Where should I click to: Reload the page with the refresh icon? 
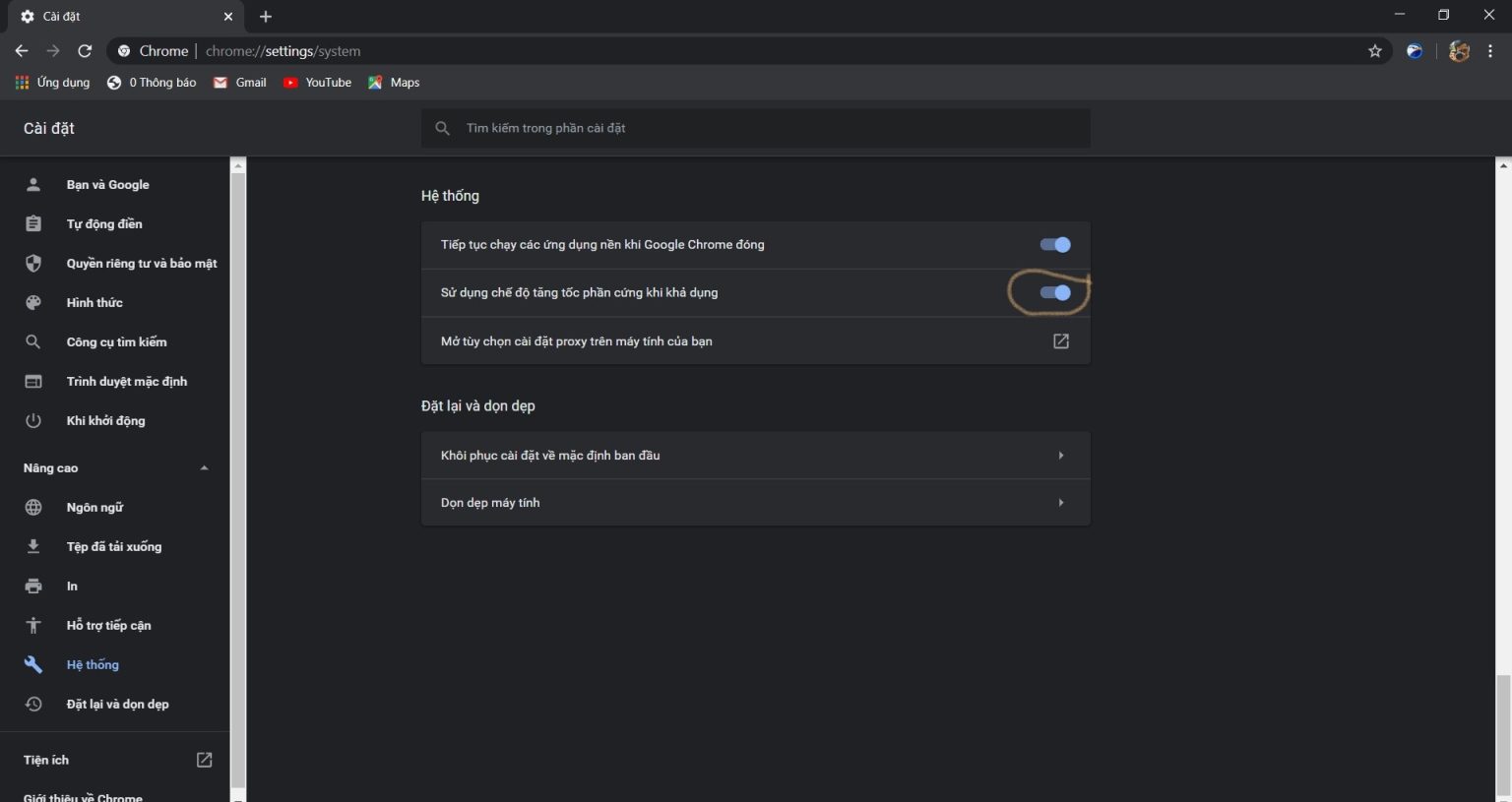(x=85, y=51)
